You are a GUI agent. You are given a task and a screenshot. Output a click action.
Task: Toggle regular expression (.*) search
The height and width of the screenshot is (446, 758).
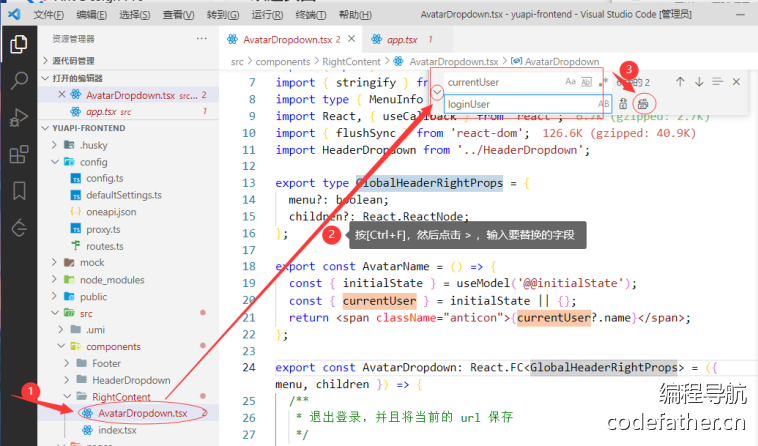[602, 82]
